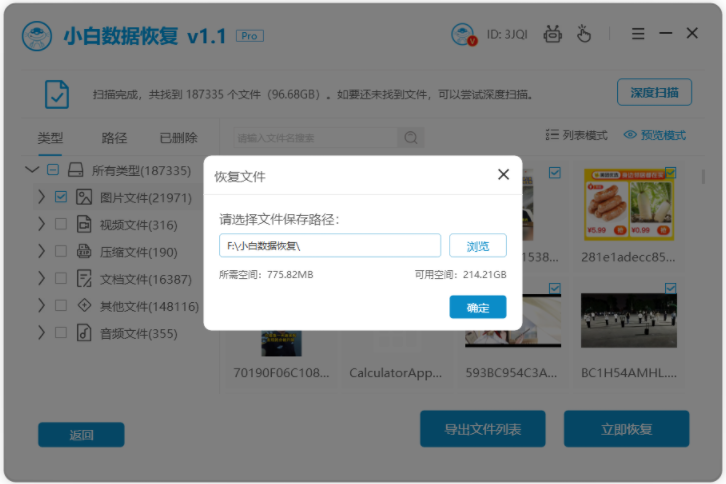Switch to the 路径 tab
726x484 pixels.
[114, 138]
